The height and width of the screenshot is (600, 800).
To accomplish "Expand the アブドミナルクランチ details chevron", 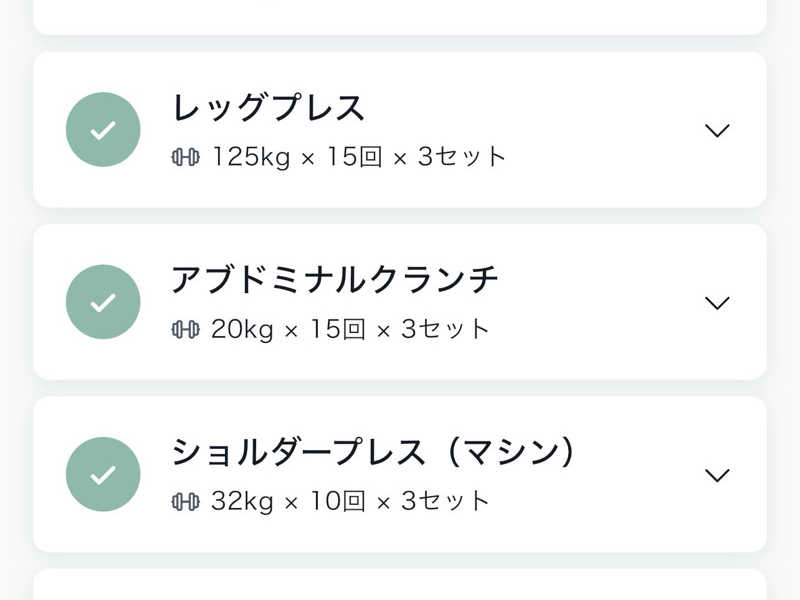I will [717, 302].
